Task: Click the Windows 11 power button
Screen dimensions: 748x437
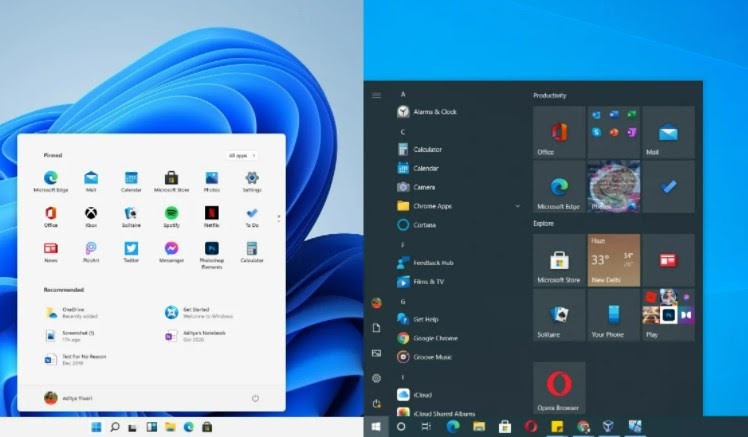Action: pyautogui.click(x=255, y=398)
